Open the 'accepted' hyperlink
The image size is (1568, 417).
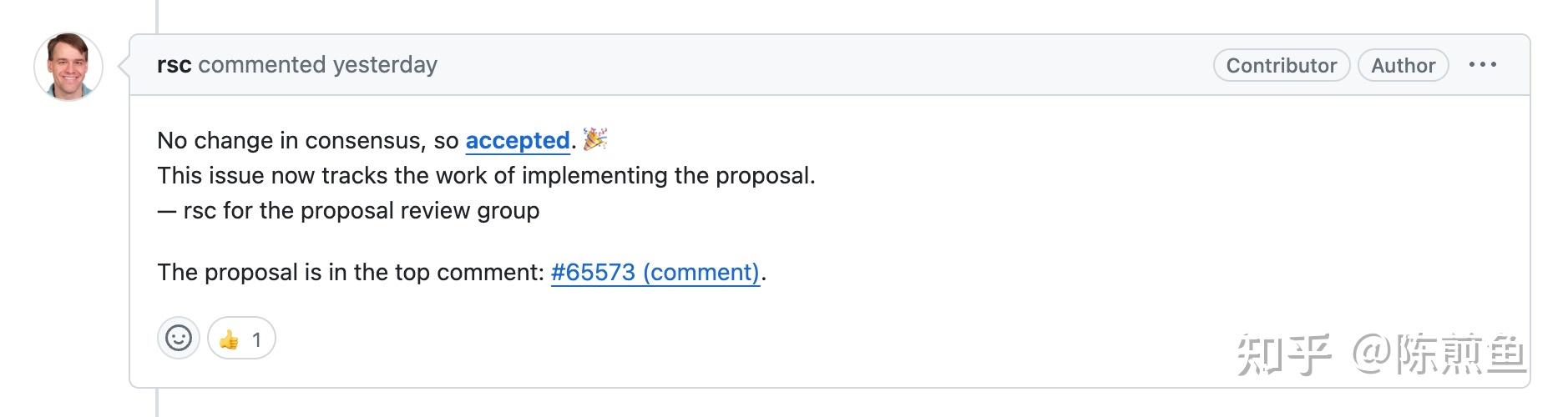click(518, 140)
